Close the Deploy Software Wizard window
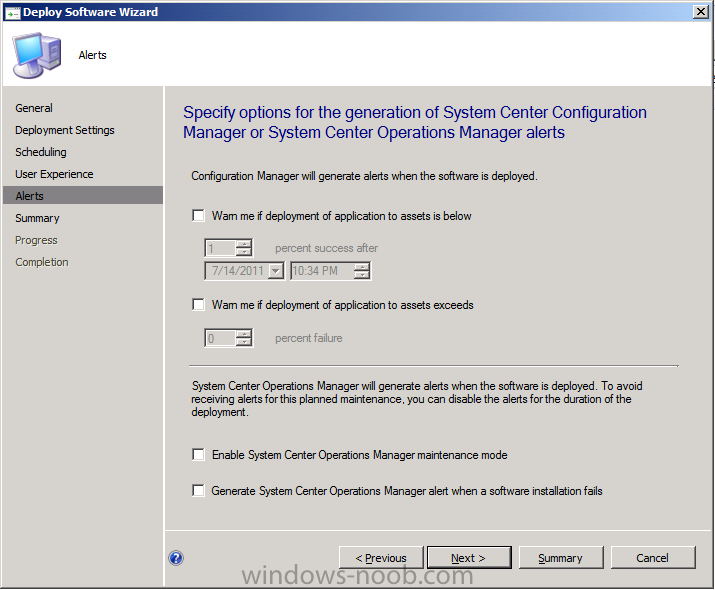The width and height of the screenshot is (715, 590). [x=700, y=11]
